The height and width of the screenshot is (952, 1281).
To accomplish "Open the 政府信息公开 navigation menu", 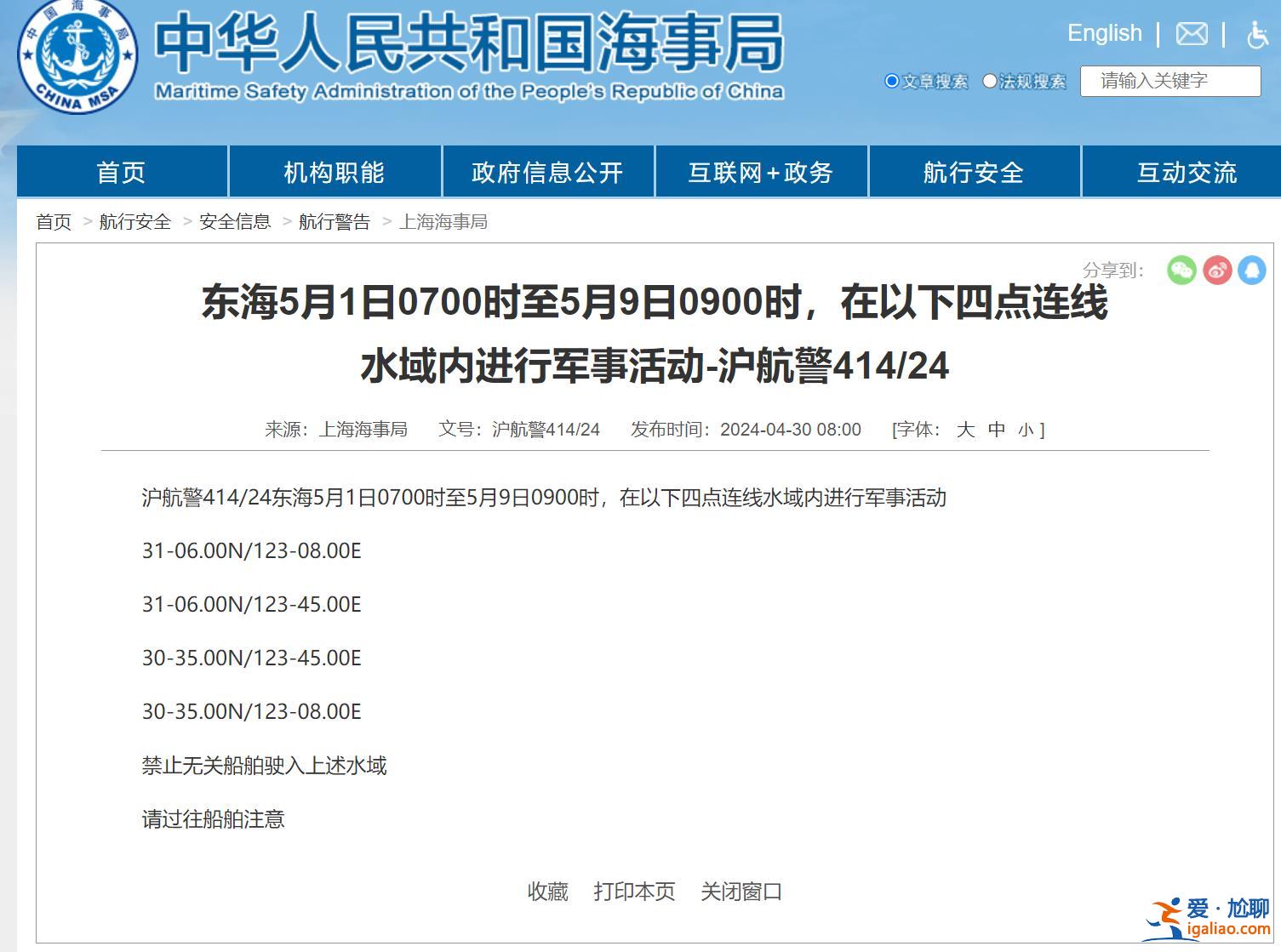I will (x=547, y=173).
